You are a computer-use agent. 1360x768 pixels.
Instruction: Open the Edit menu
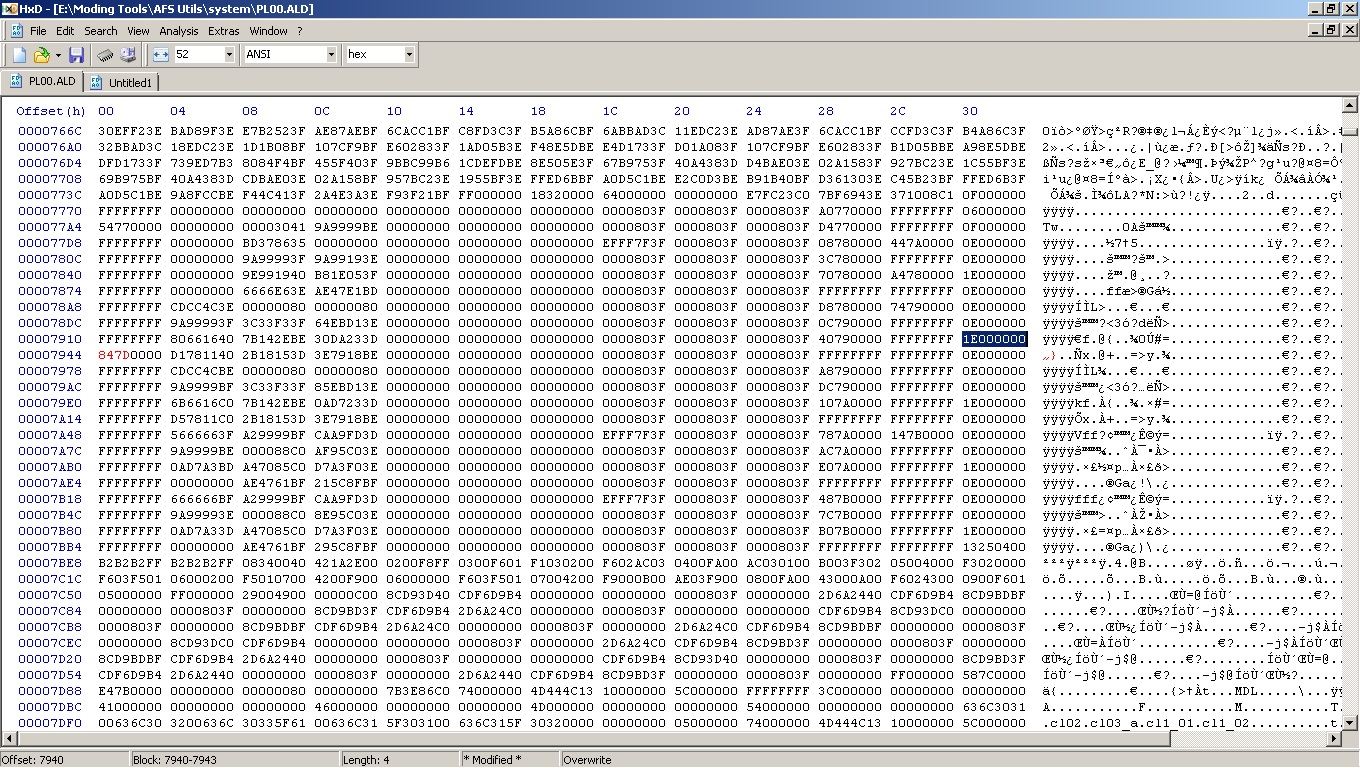[x=65, y=31]
